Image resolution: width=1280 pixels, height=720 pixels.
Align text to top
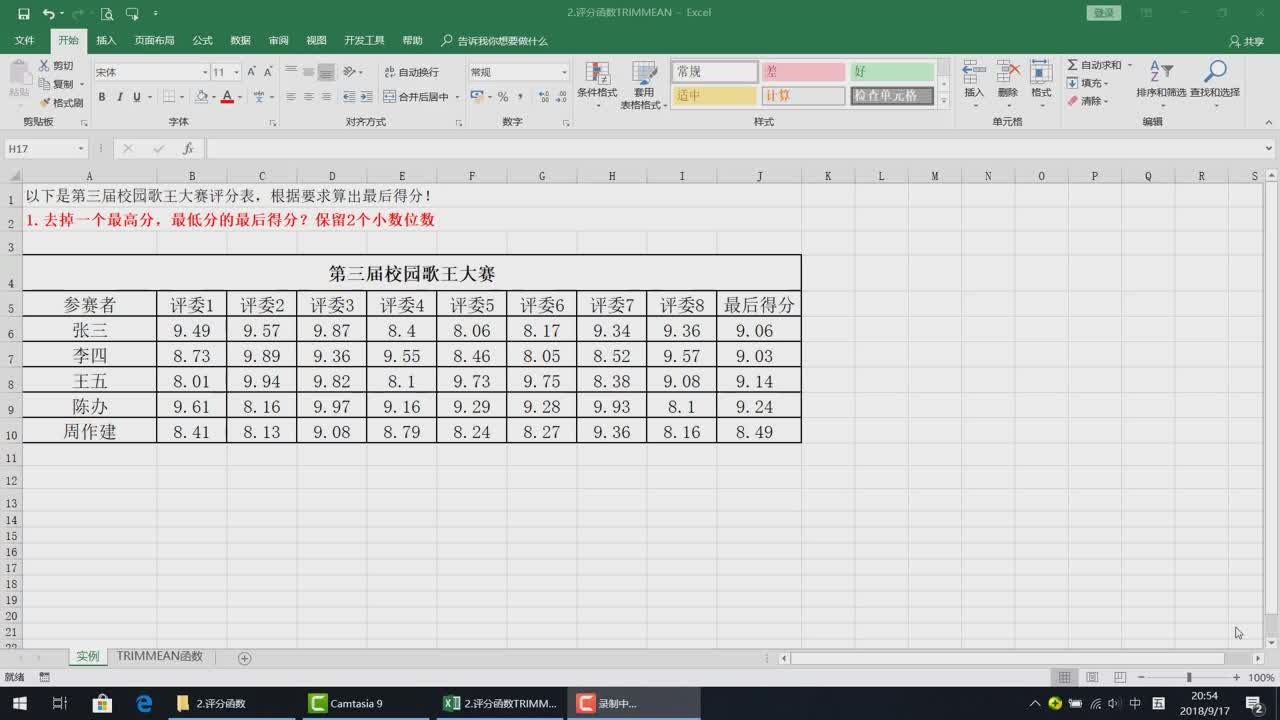[x=291, y=72]
